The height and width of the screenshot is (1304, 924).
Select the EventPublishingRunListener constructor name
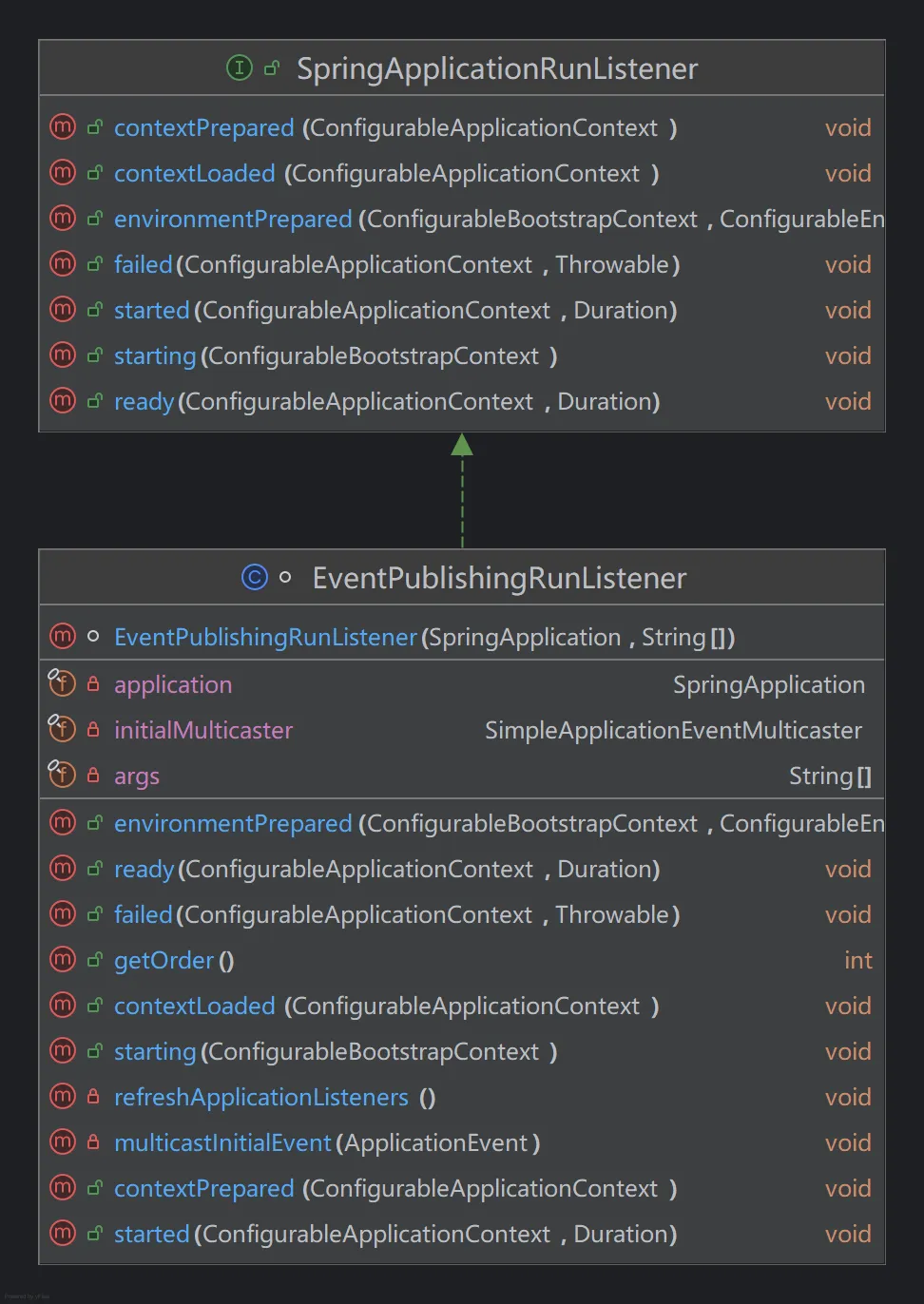(266, 638)
